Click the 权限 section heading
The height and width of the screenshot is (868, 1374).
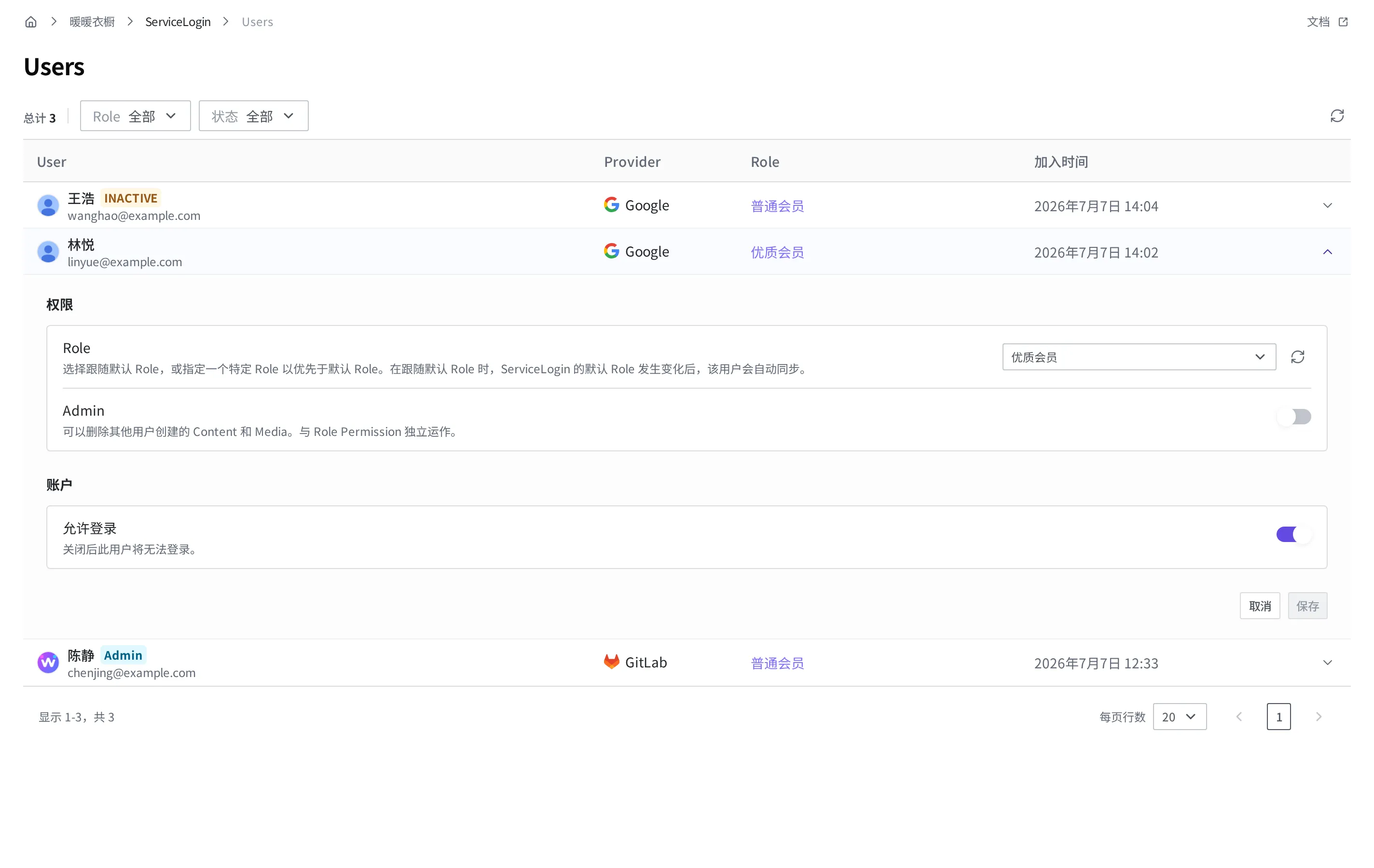tap(59, 305)
